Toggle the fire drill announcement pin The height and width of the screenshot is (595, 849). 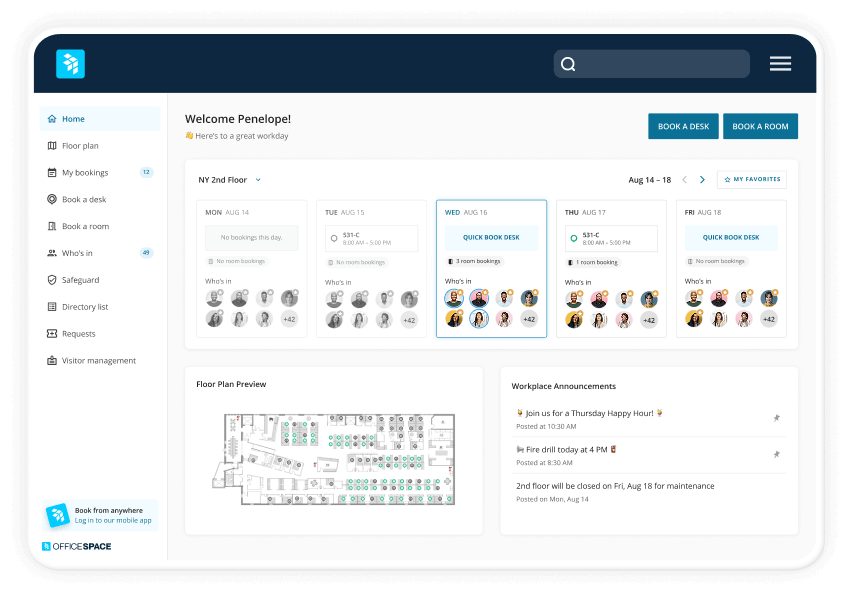[x=777, y=454]
